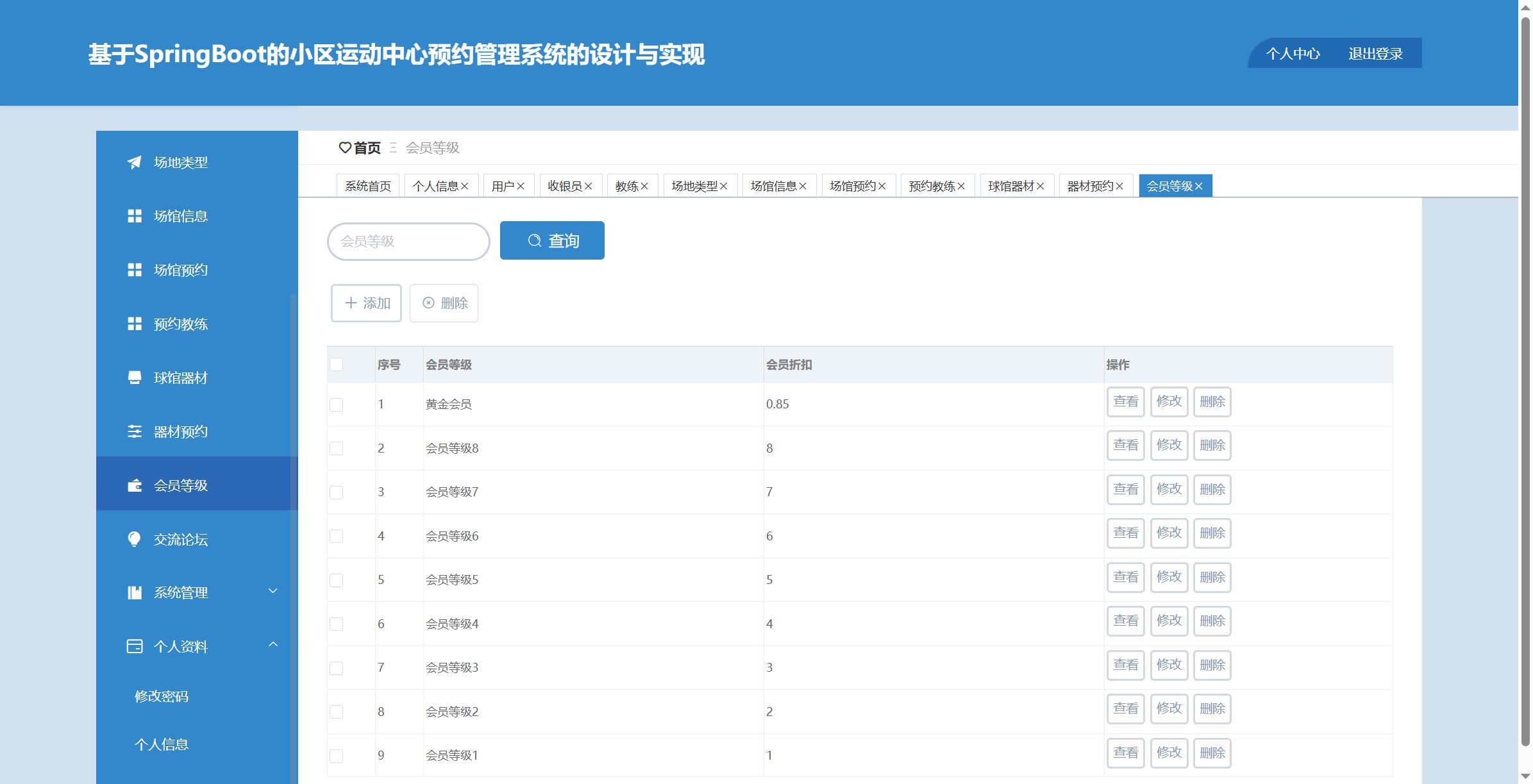Click the 删除 button for 会员等级7
Image resolution: width=1533 pixels, height=784 pixels.
click(x=1212, y=489)
